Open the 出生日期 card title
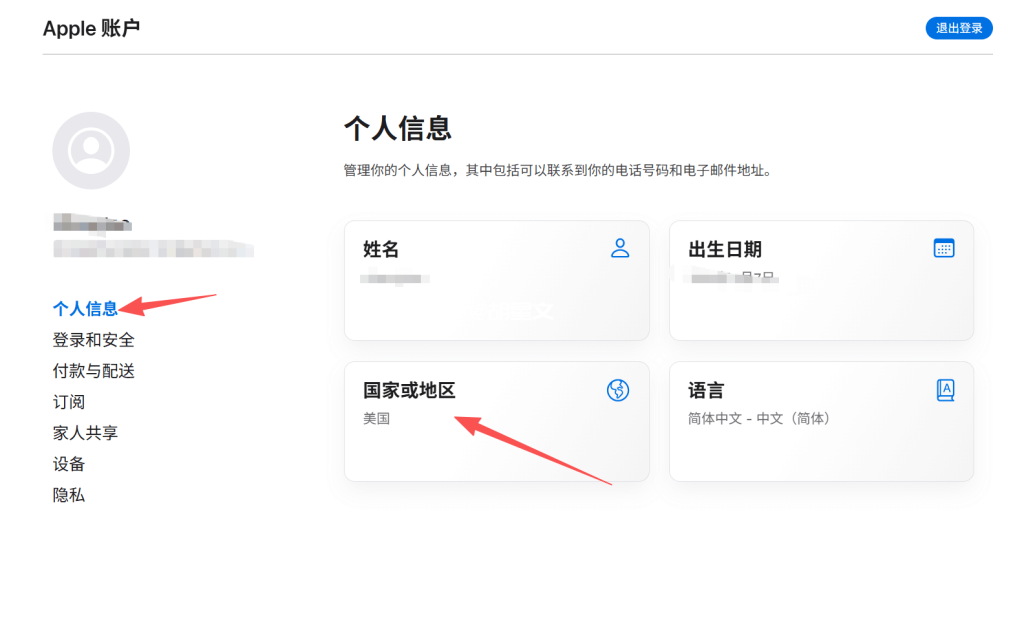The image size is (1024, 640). [x=725, y=249]
